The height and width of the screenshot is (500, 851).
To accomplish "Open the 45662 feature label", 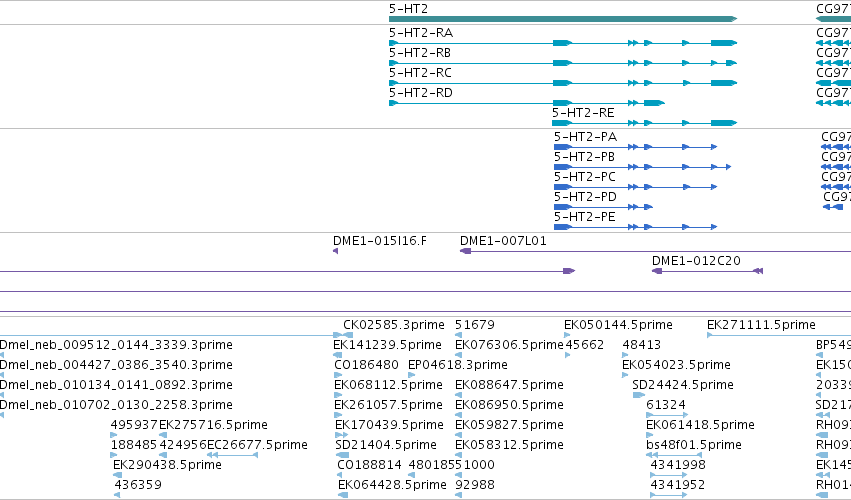I will click(x=585, y=345).
